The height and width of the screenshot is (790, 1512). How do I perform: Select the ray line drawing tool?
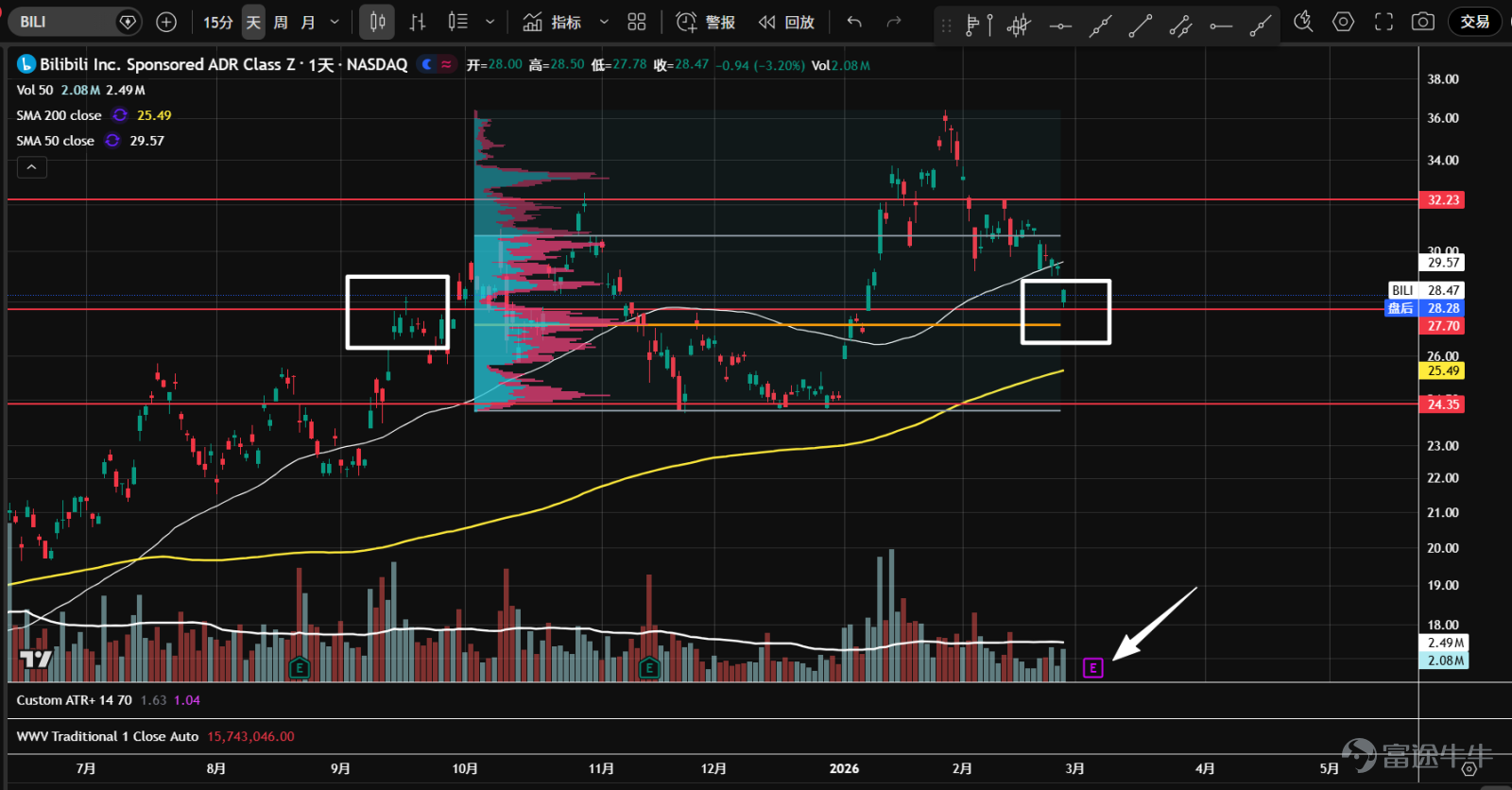click(1261, 26)
